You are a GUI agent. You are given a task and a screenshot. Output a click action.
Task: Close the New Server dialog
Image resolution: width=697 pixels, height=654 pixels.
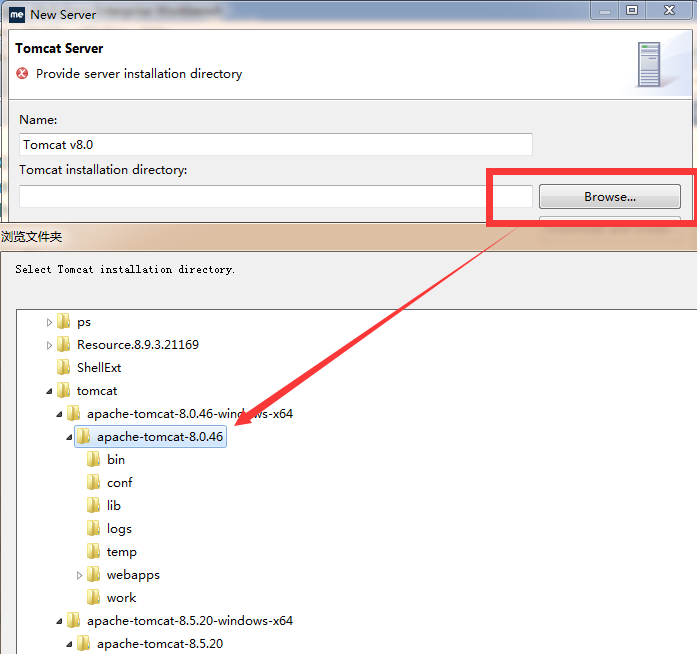coord(669,10)
